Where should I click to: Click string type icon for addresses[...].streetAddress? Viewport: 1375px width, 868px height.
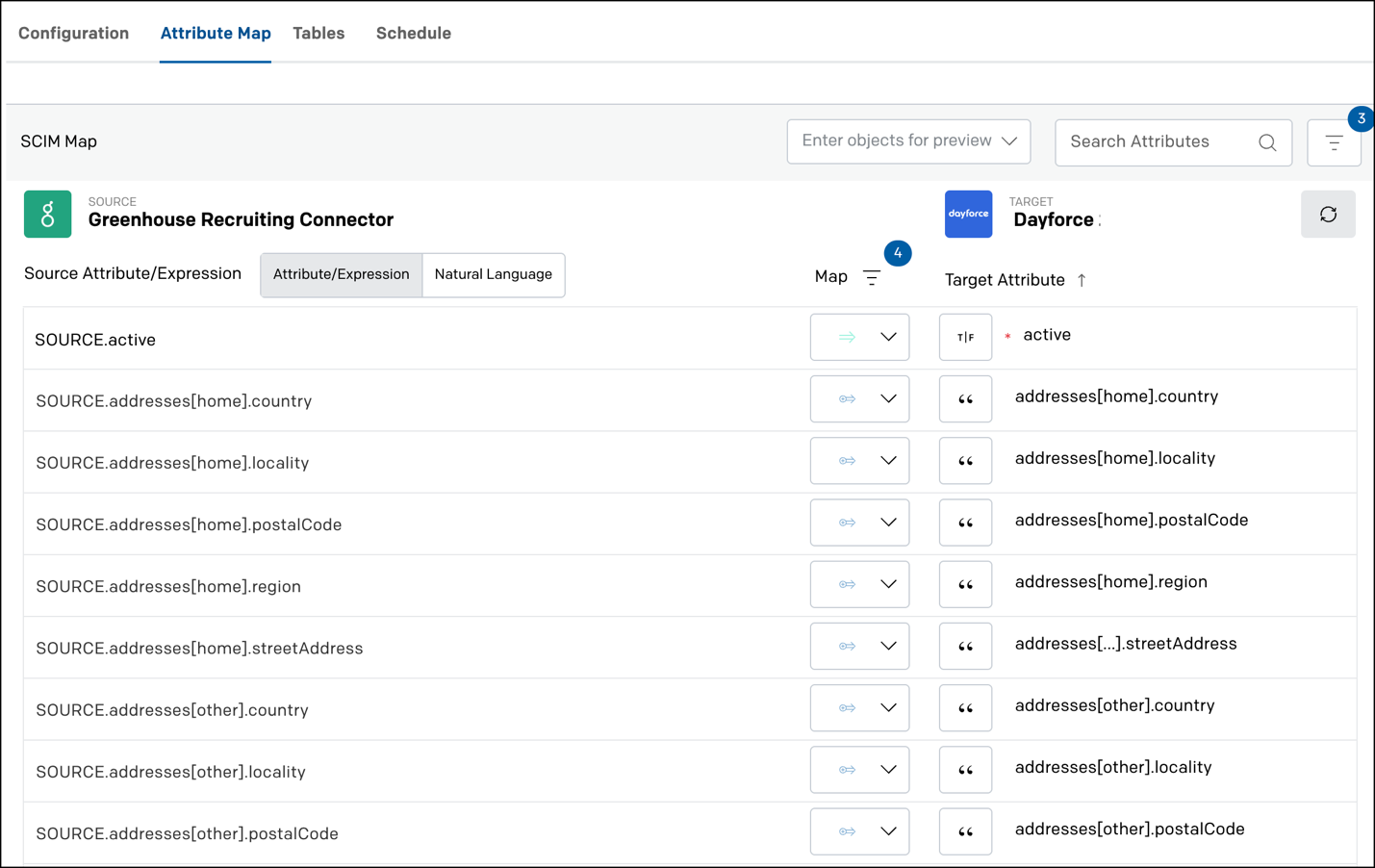pos(965,646)
